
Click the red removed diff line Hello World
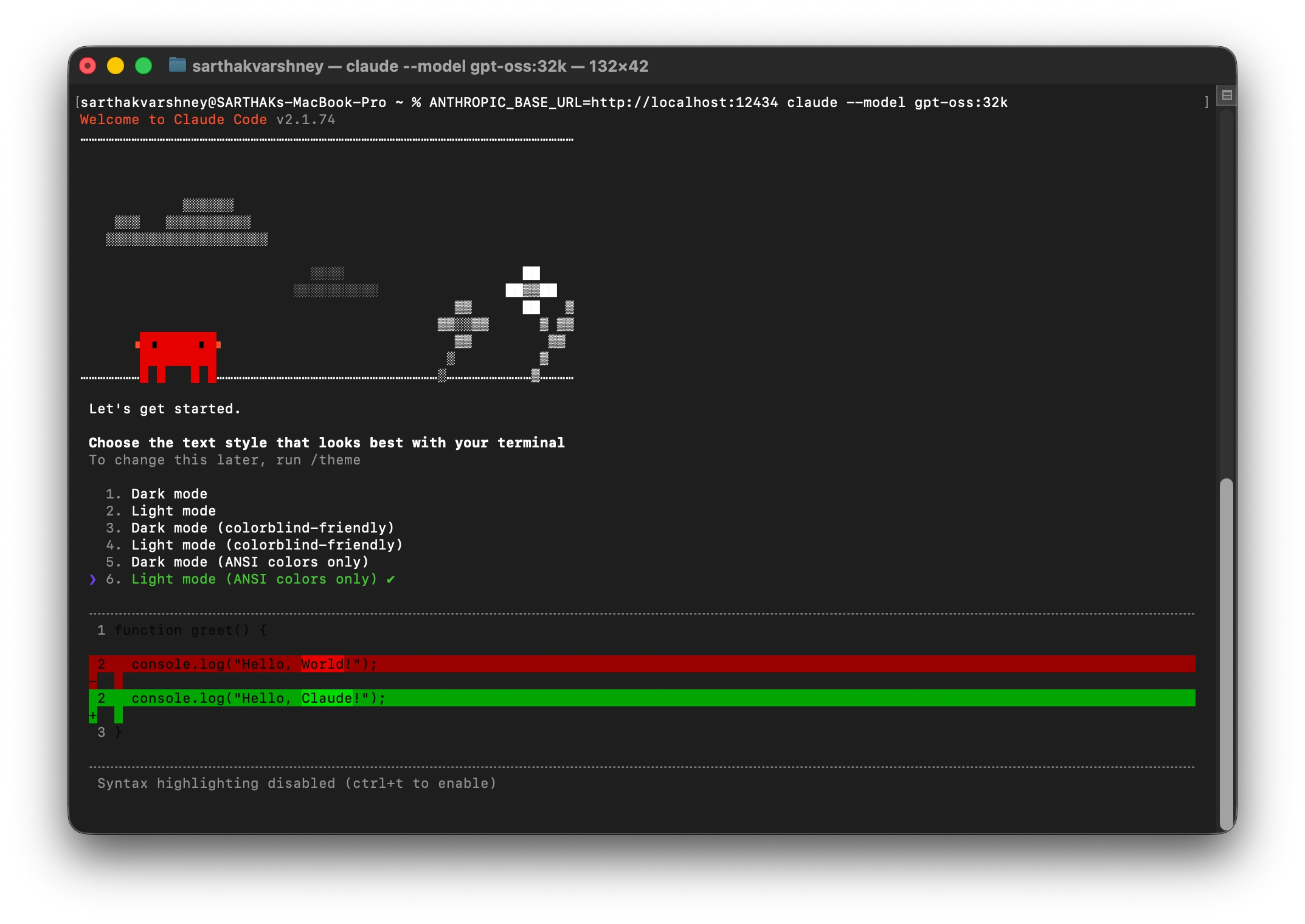click(642, 664)
